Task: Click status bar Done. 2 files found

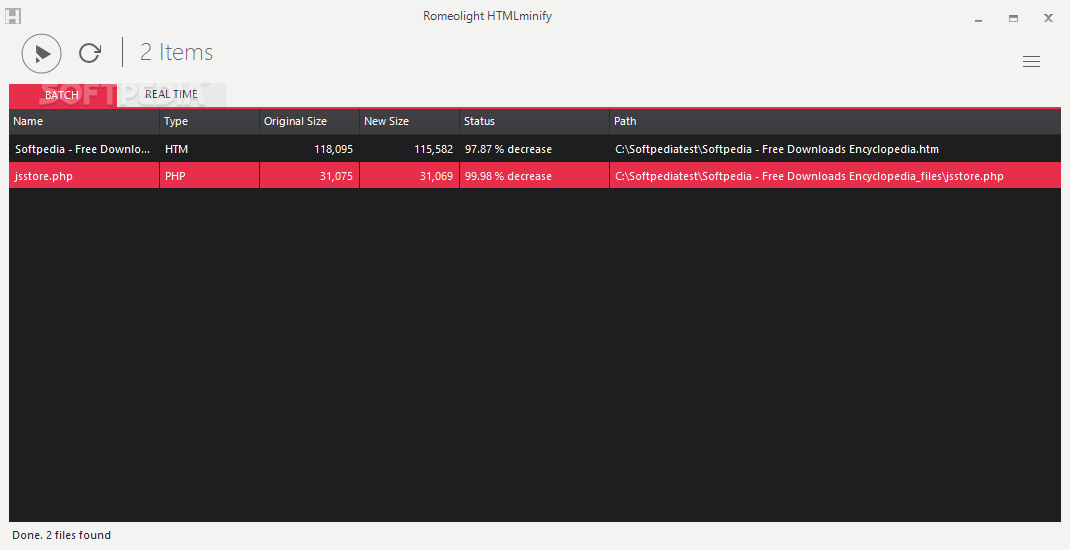Action: point(61,535)
